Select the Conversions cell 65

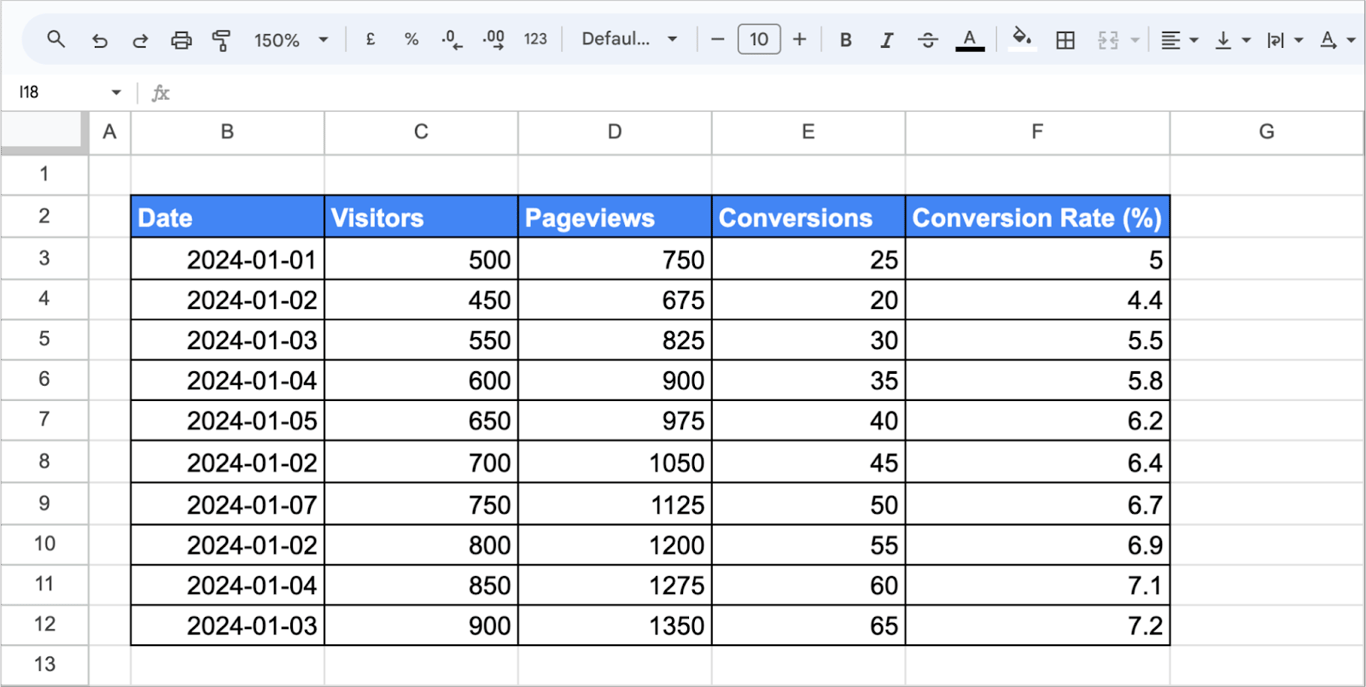pyautogui.click(x=808, y=626)
